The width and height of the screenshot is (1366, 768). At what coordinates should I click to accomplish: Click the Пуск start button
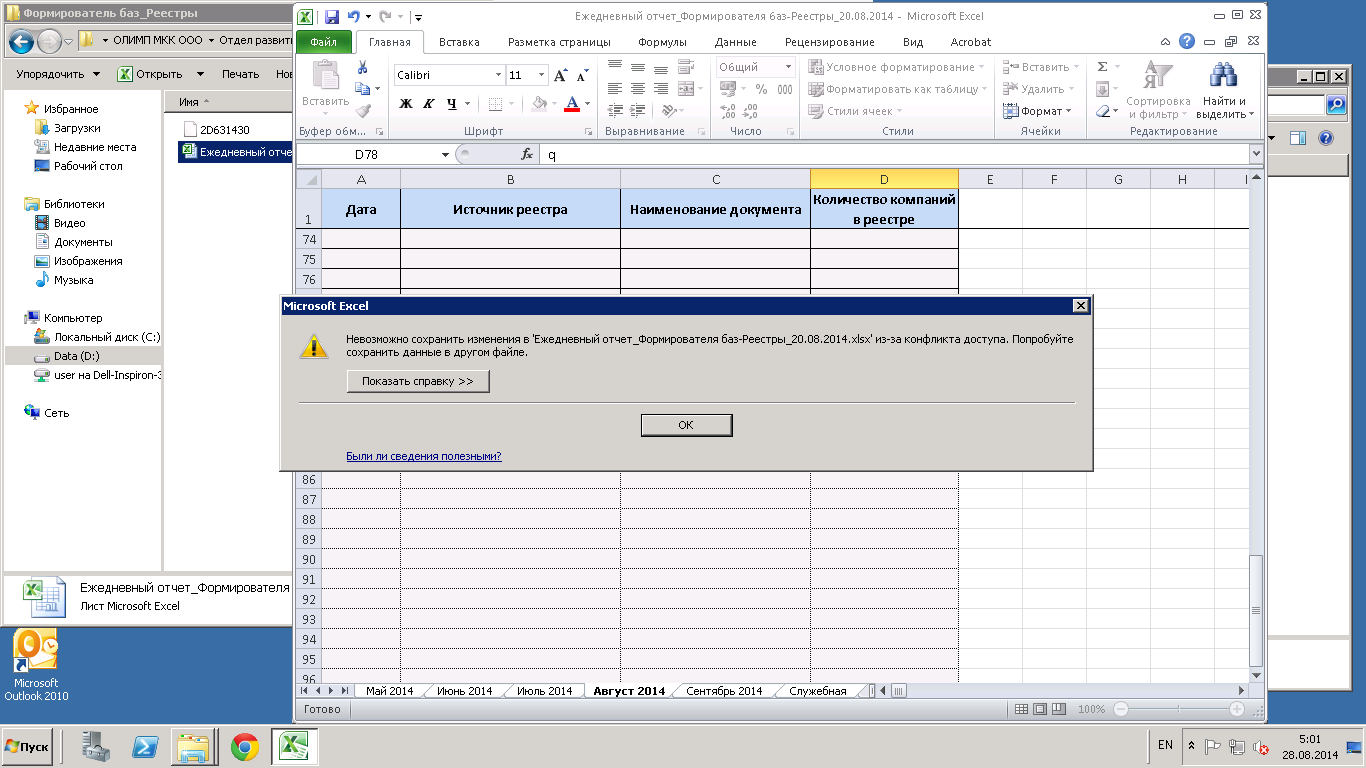pos(28,746)
